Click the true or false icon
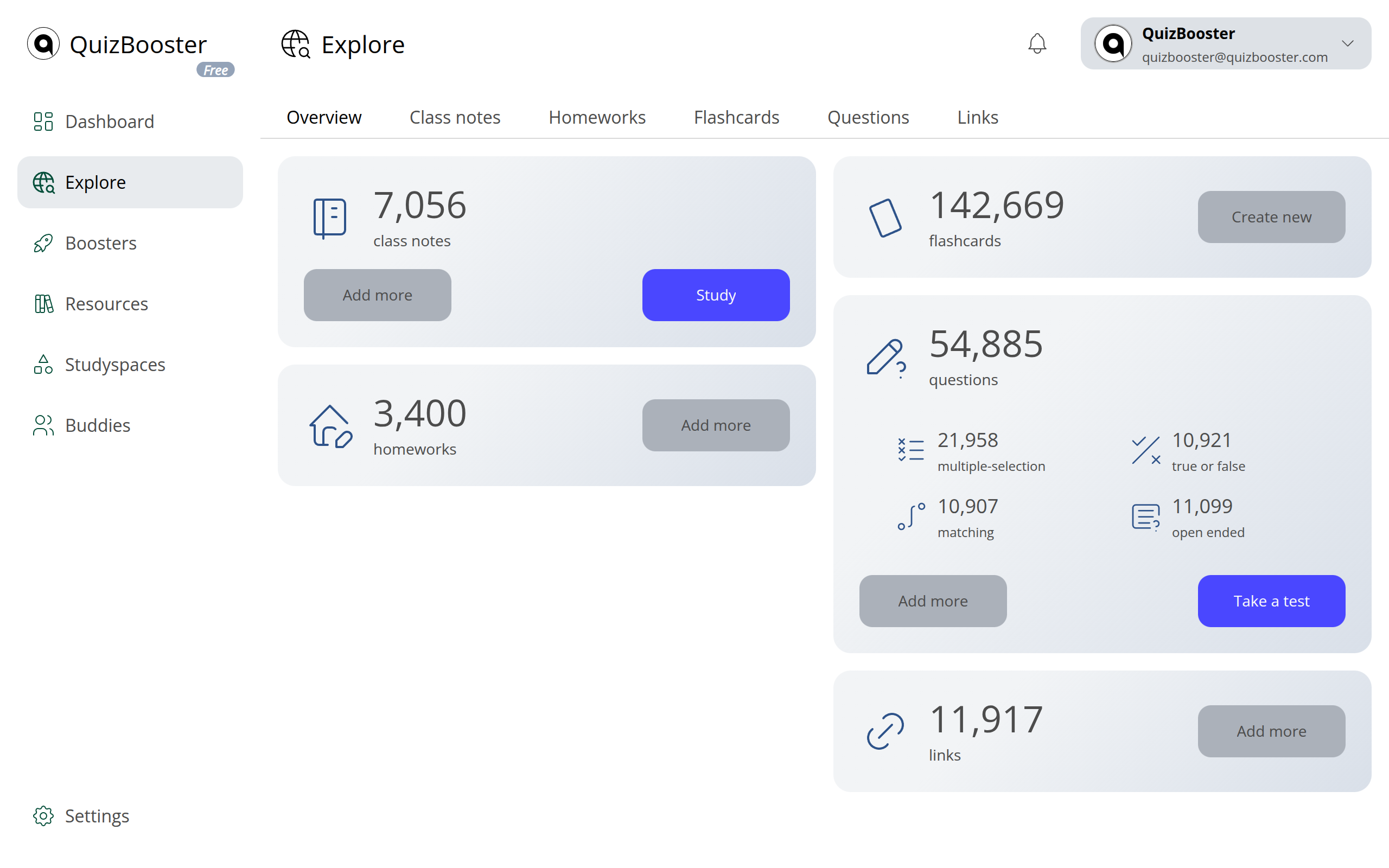 tap(1145, 450)
